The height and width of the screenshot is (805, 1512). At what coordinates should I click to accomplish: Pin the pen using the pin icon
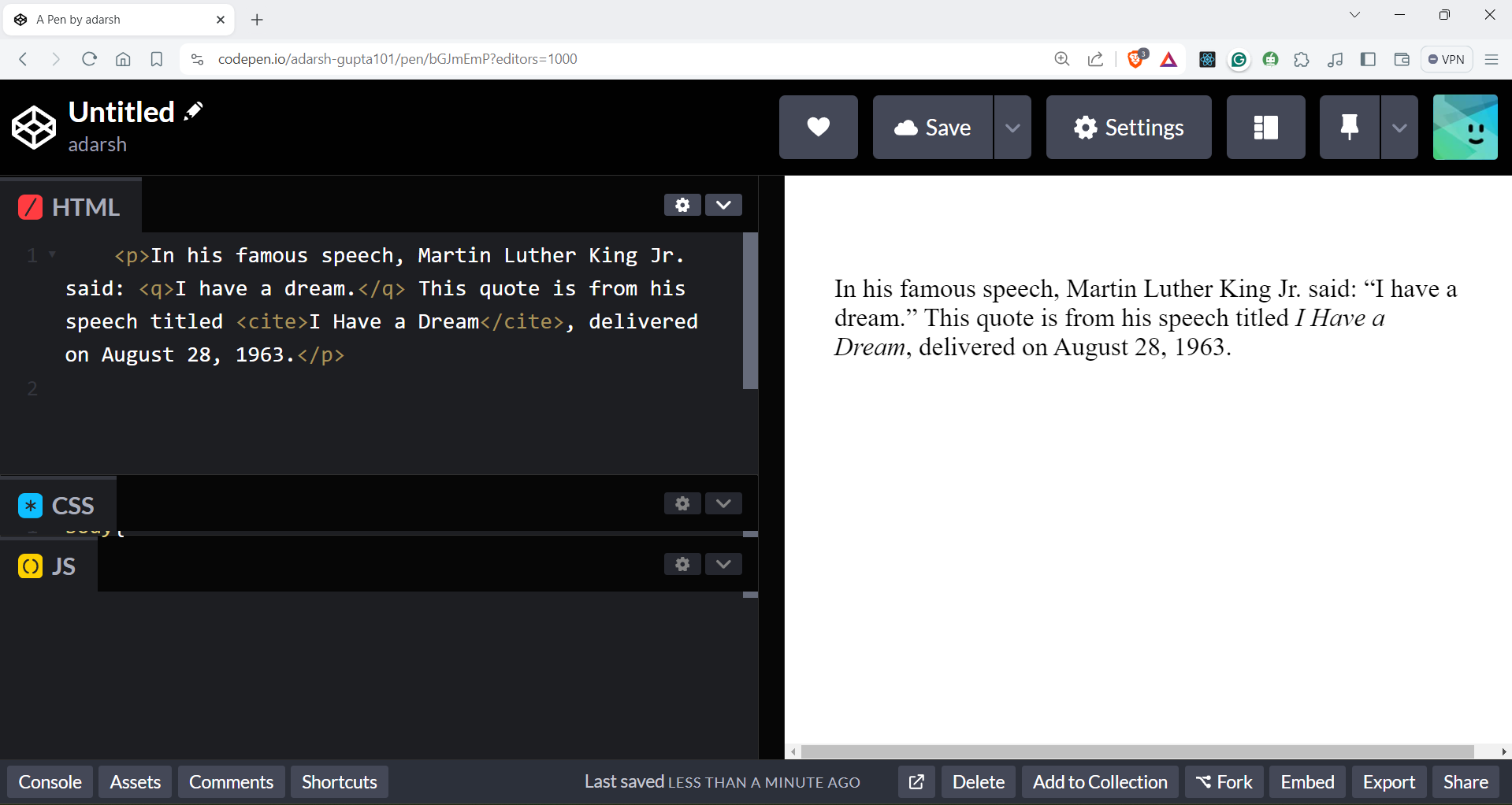coord(1349,128)
